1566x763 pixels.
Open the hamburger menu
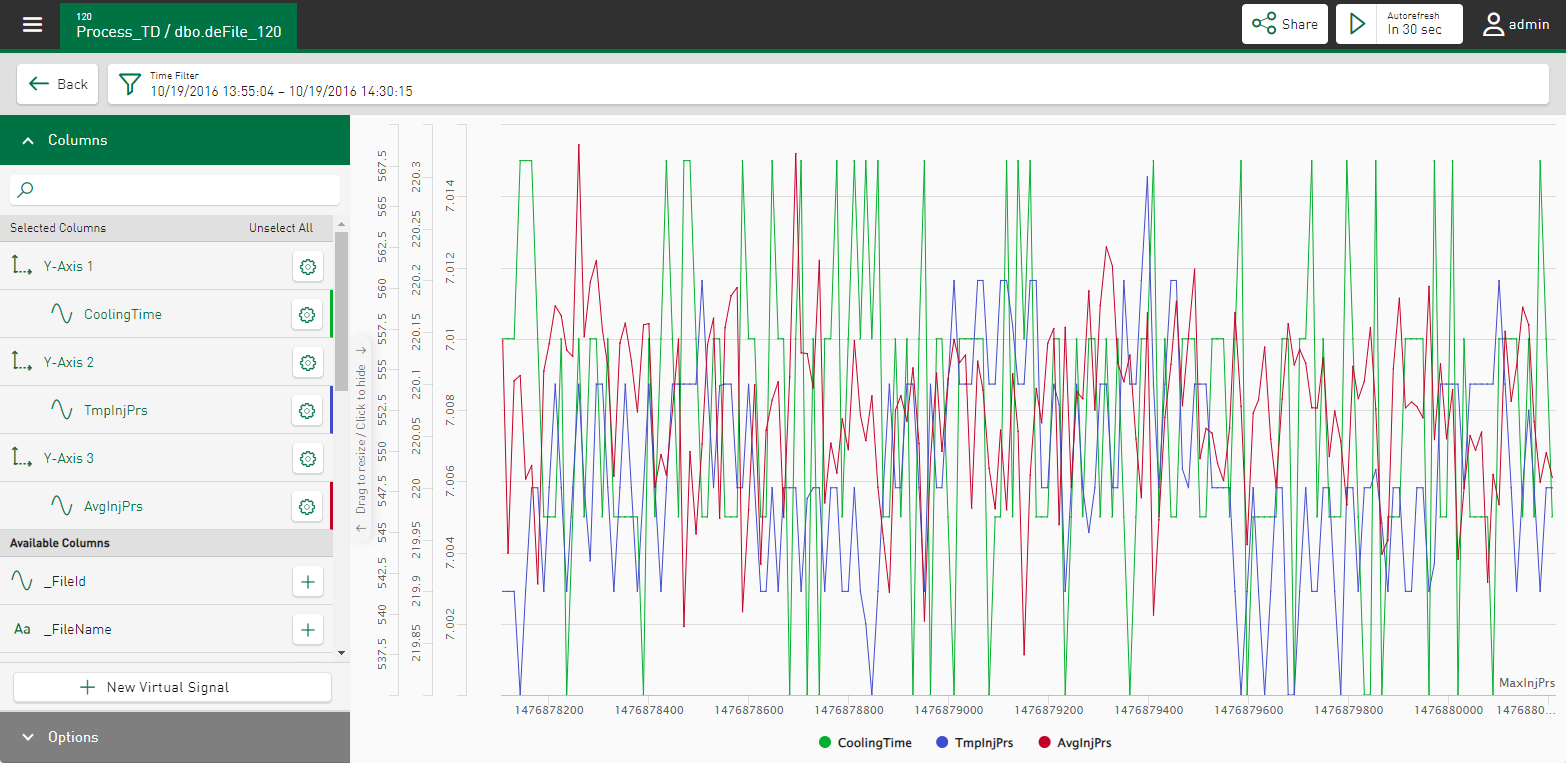(33, 25)
